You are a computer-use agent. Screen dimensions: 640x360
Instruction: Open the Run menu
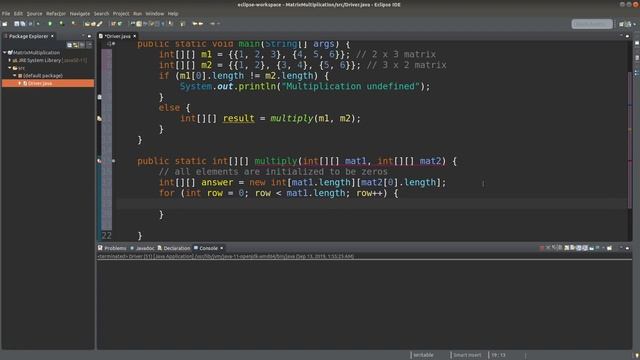pos(138,14)
